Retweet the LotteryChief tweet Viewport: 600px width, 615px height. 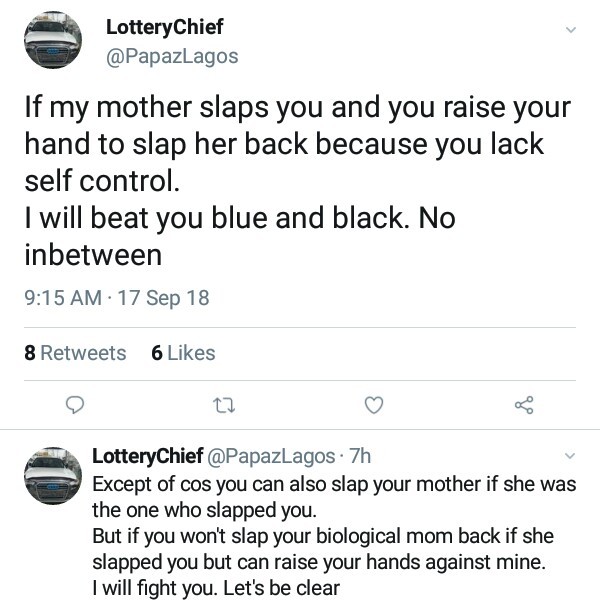(223, 405)
